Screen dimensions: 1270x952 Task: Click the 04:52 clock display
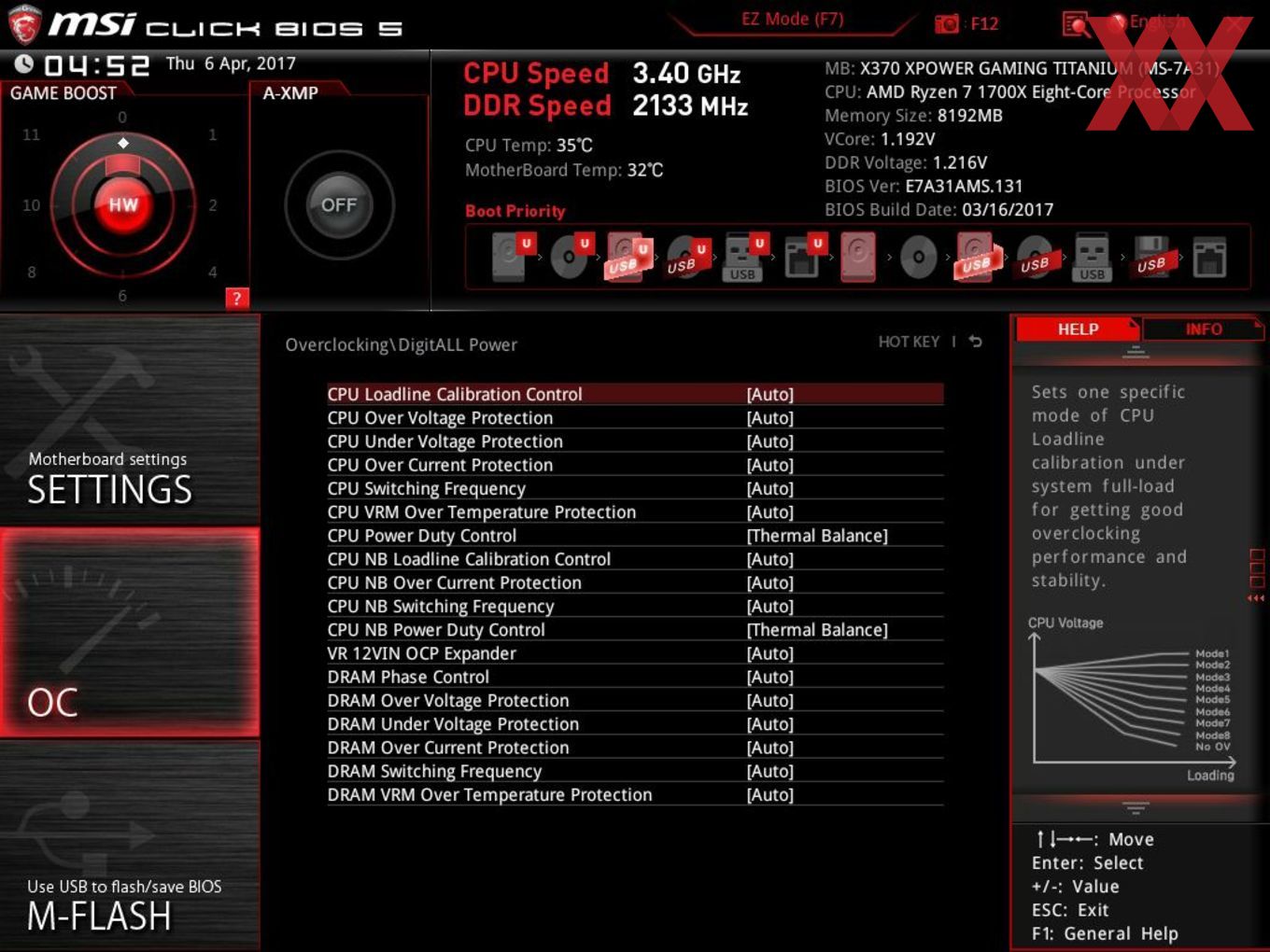pyautogui.click(x=96, y=66)
